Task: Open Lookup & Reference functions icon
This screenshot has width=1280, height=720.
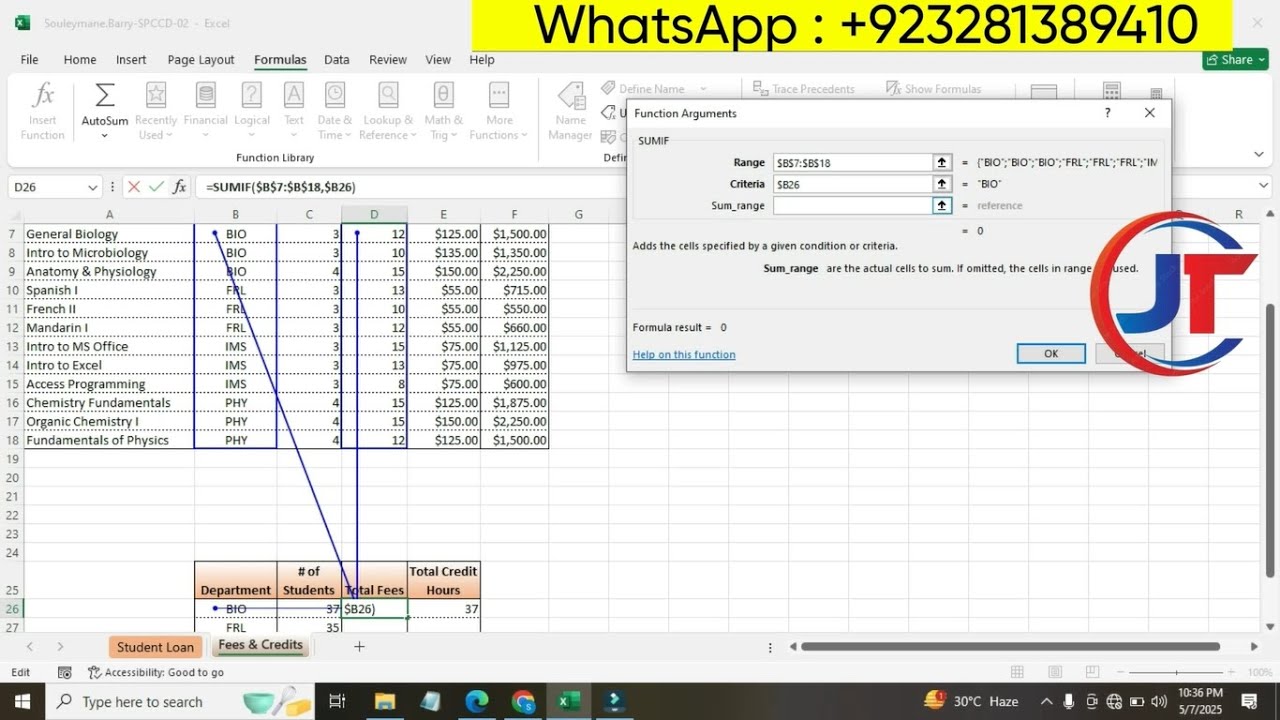Action: click(x=388, y=96)
